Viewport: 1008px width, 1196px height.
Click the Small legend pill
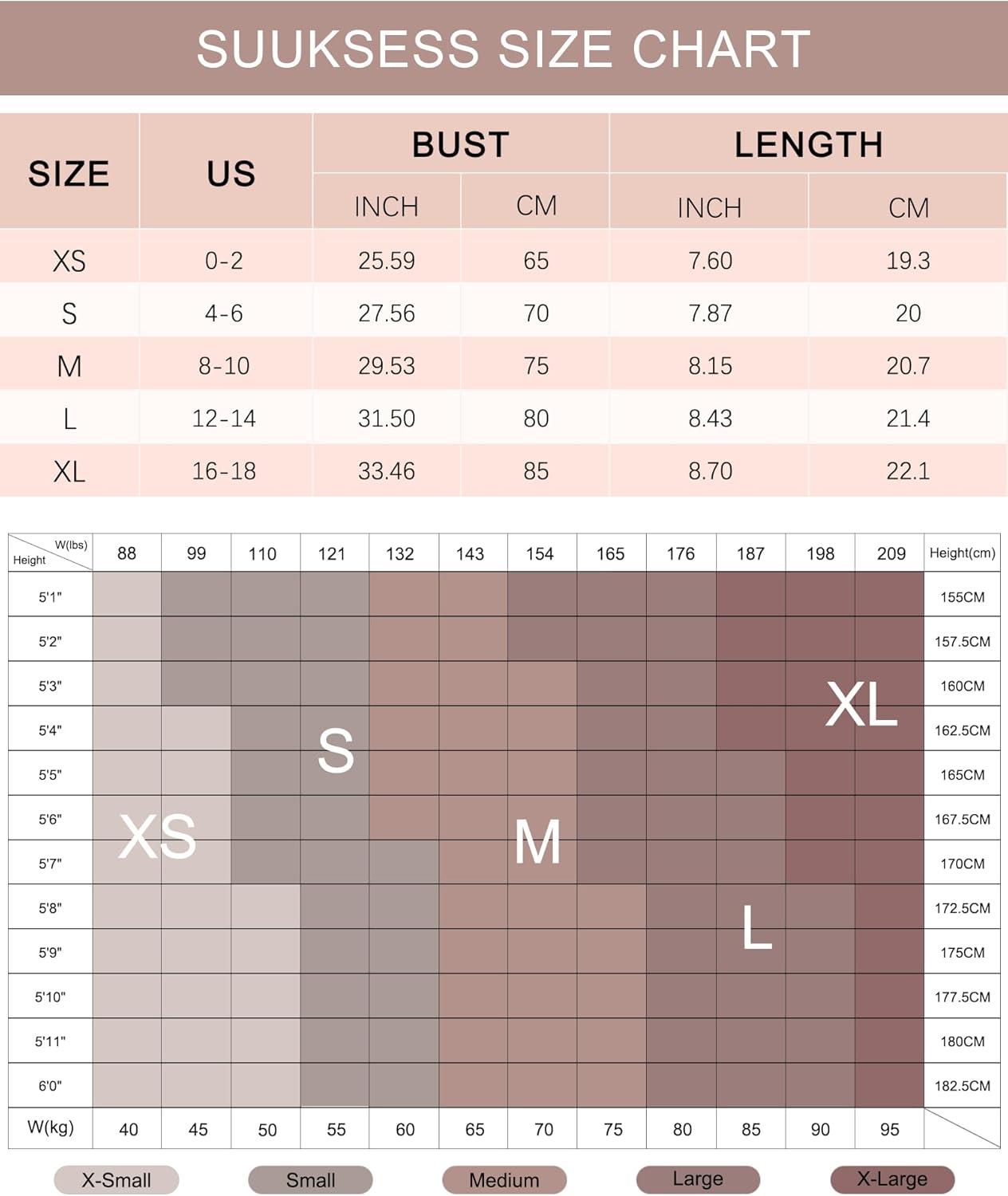310,1180
